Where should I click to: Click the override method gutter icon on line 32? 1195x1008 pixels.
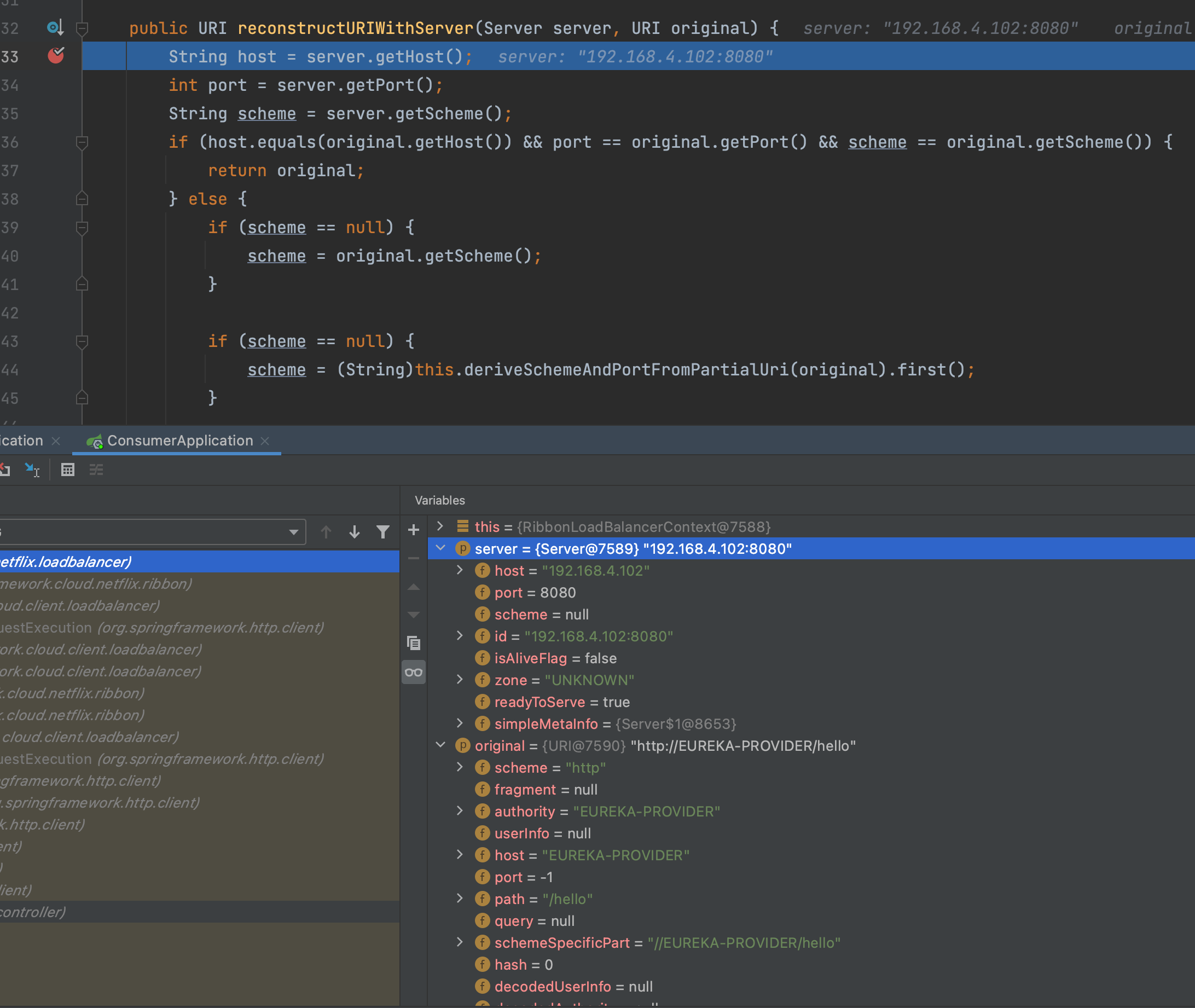pyautogui.click(x=55, y=27)
